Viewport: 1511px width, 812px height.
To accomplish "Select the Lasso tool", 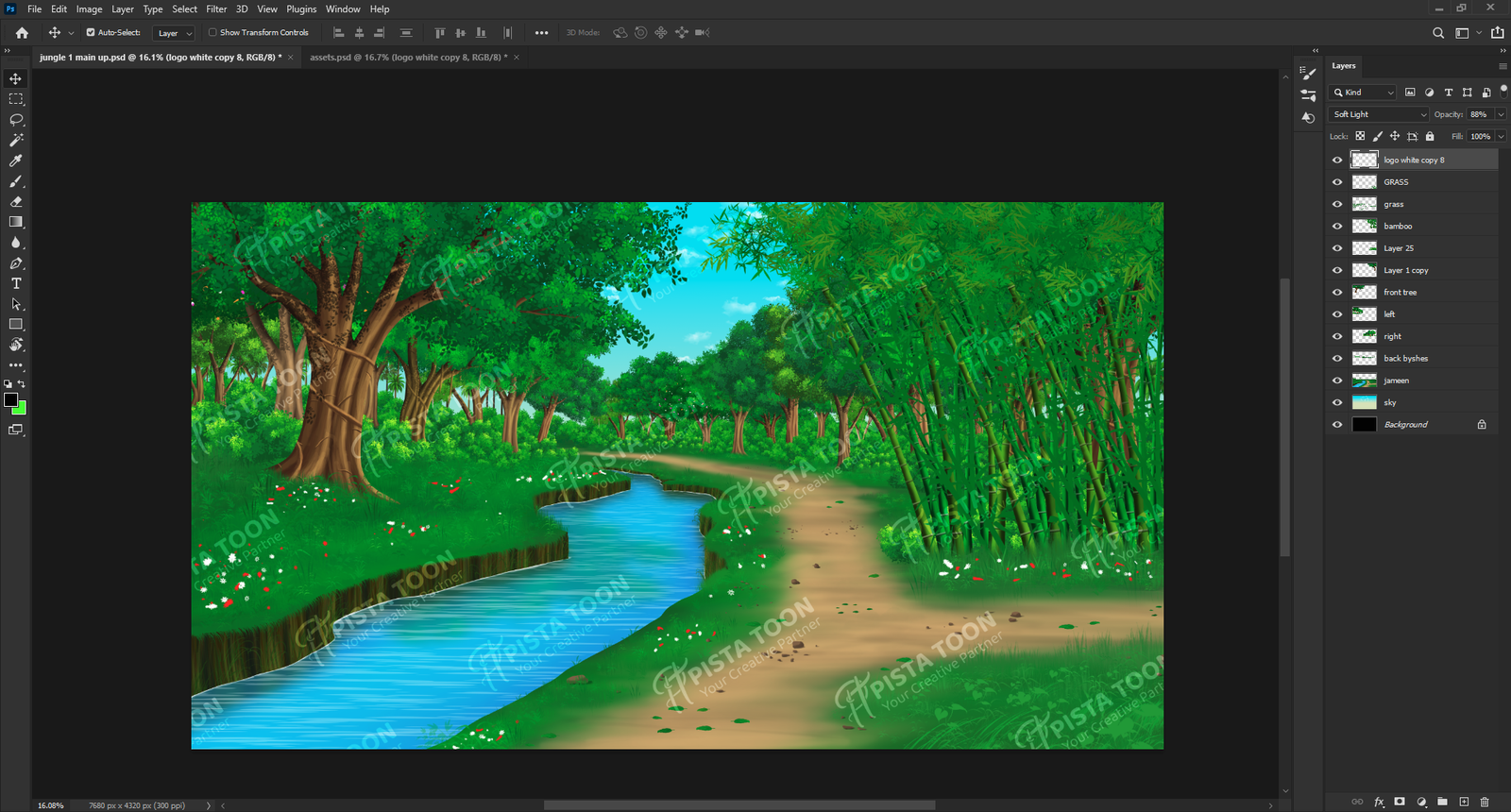I will [x=16, y=120].
